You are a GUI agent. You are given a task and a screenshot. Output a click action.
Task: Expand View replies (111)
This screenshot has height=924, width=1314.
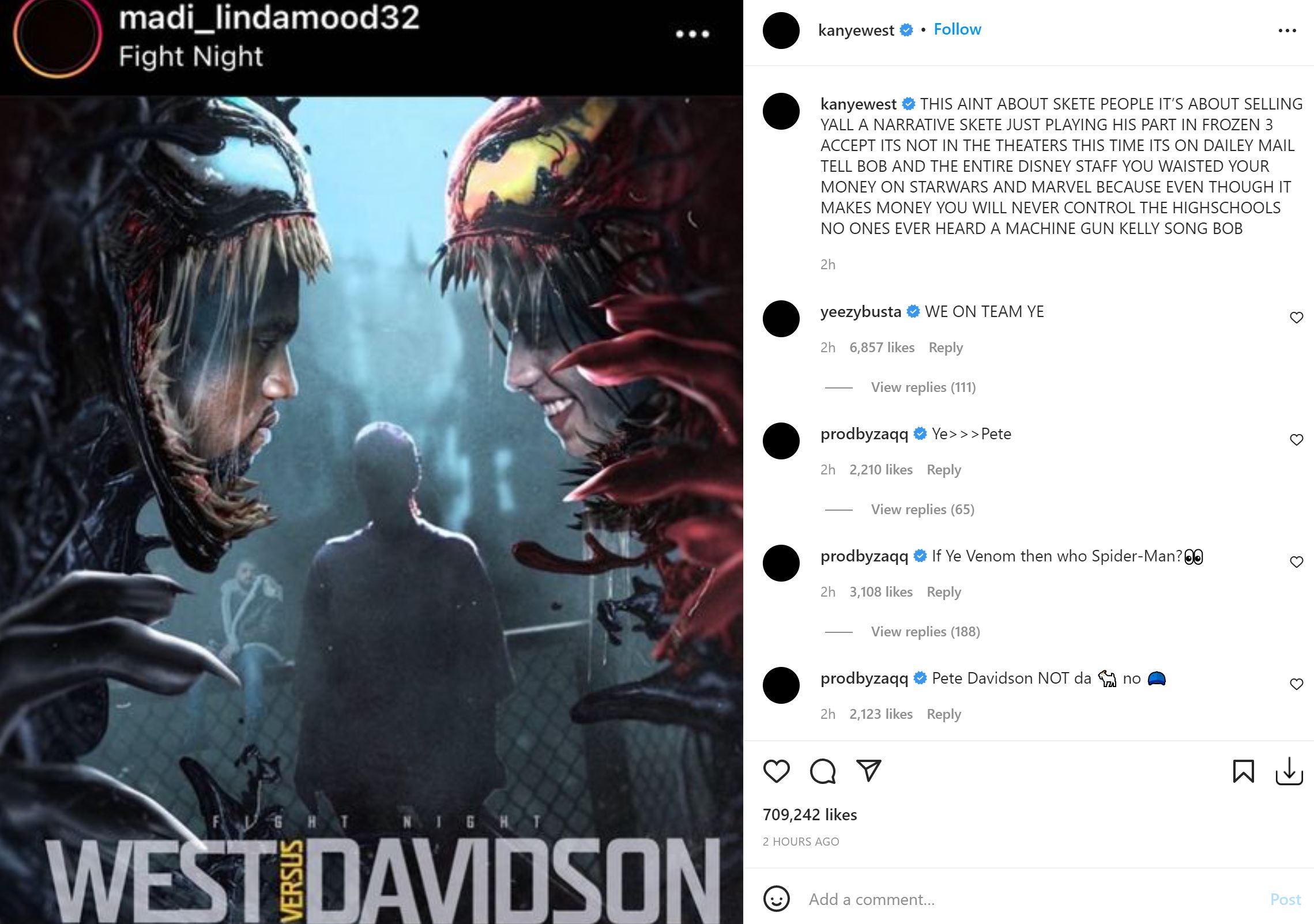(x=923, y=387)
